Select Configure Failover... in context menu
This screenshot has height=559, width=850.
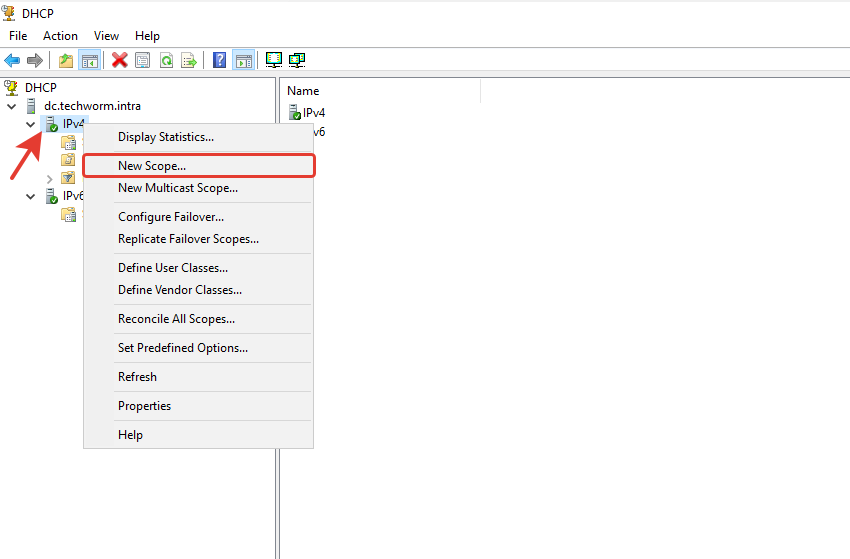click(170, 217)
